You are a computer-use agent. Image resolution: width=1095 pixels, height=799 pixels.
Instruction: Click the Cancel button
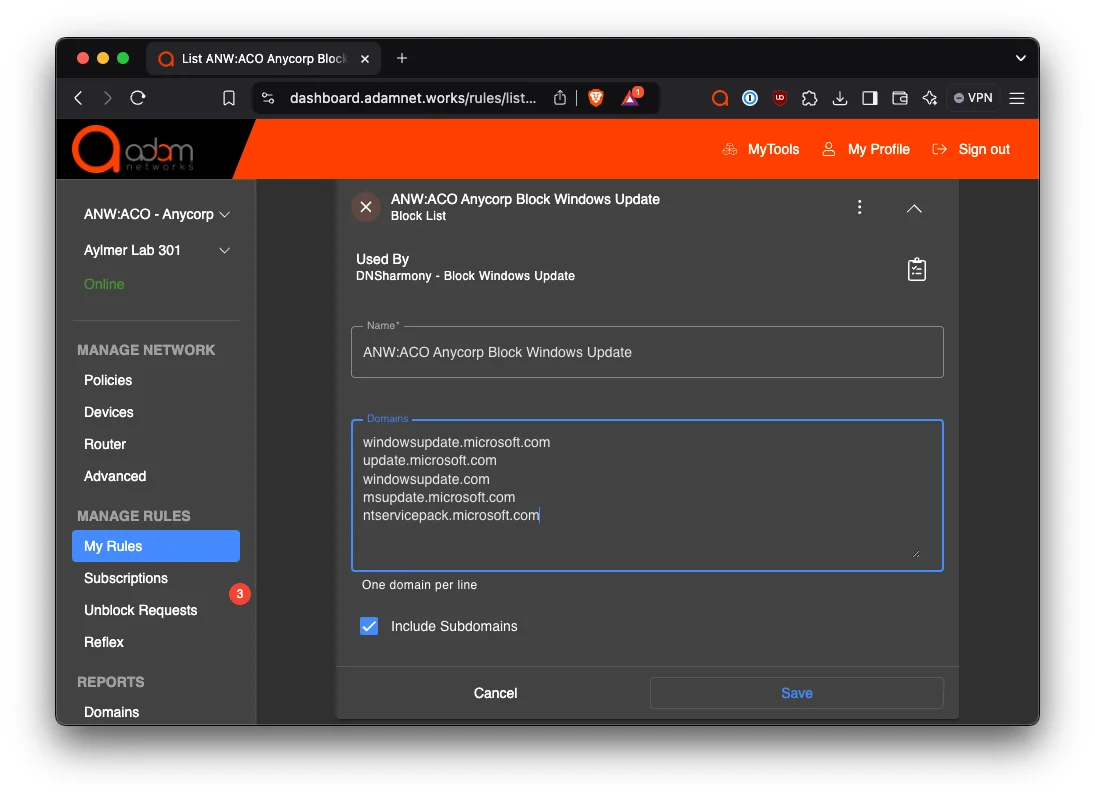pos(495,693)
